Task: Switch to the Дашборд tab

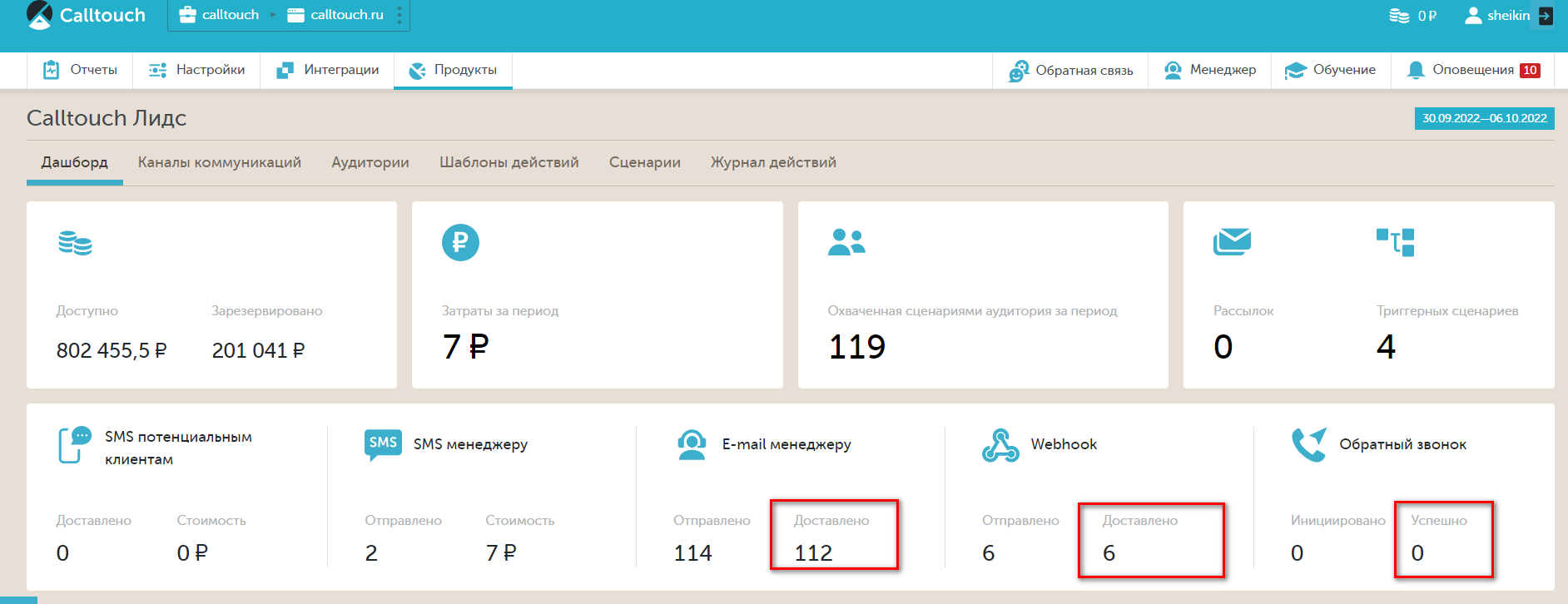Action: tap(75, 162)
